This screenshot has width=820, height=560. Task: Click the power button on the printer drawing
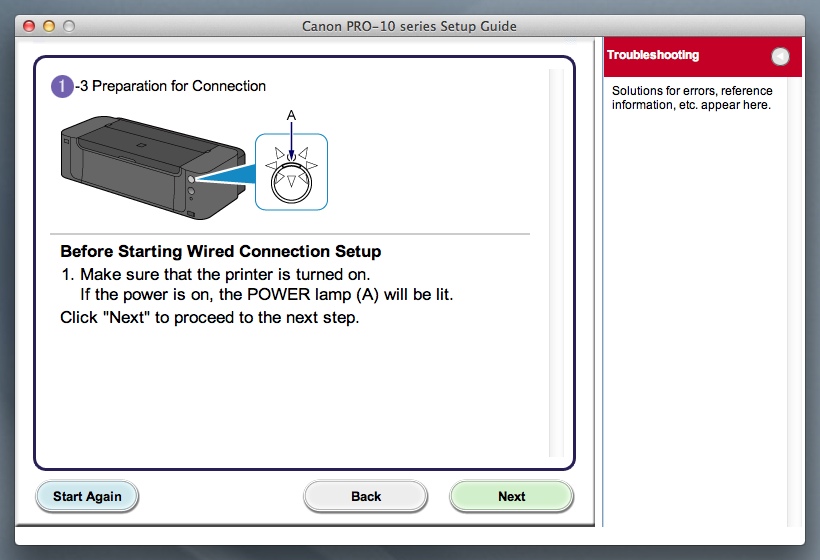click(190, 180)
